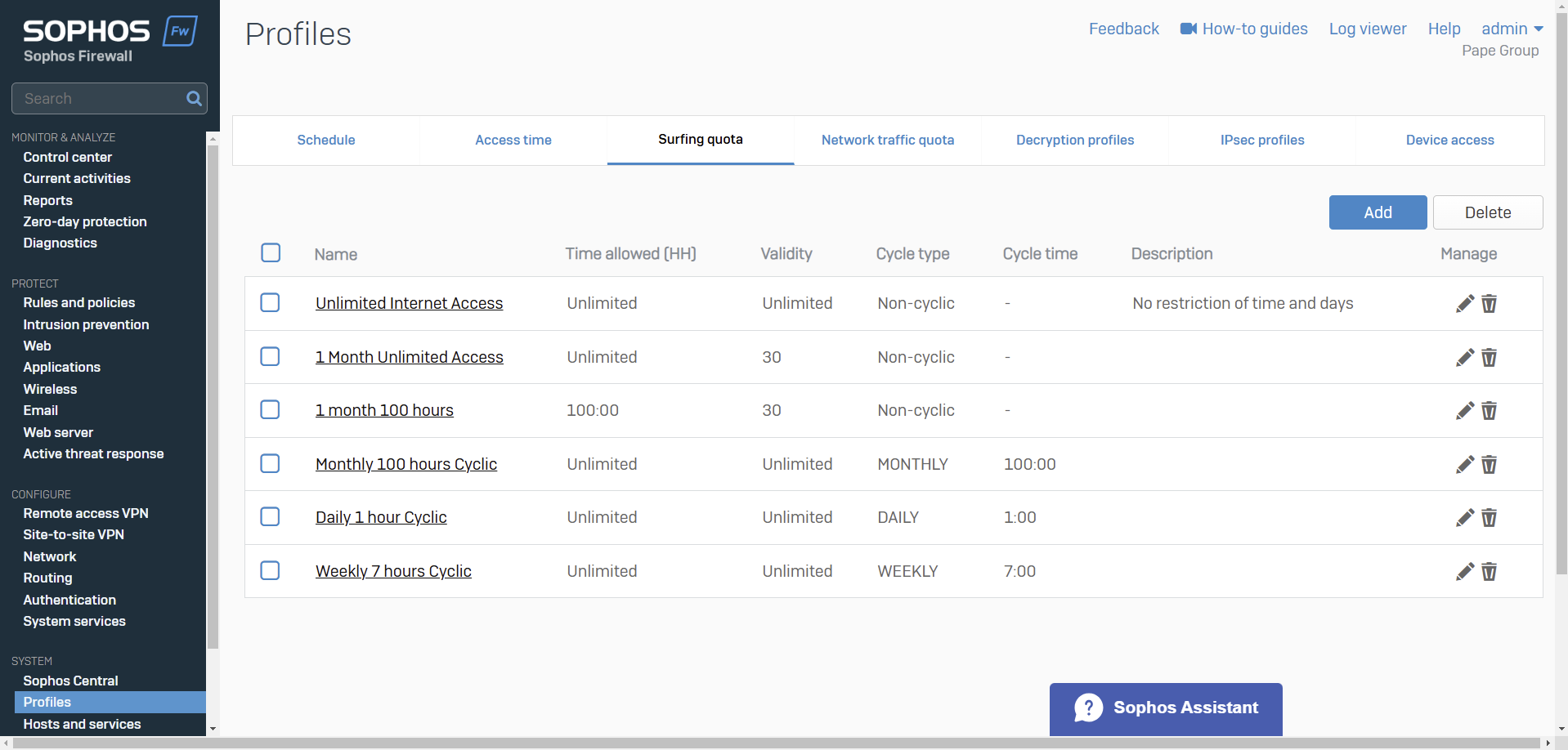Screen dimensions: 1568x750
Task: Click the Sophos Assistant question mark icon
Action: [x=1089, y=708]
